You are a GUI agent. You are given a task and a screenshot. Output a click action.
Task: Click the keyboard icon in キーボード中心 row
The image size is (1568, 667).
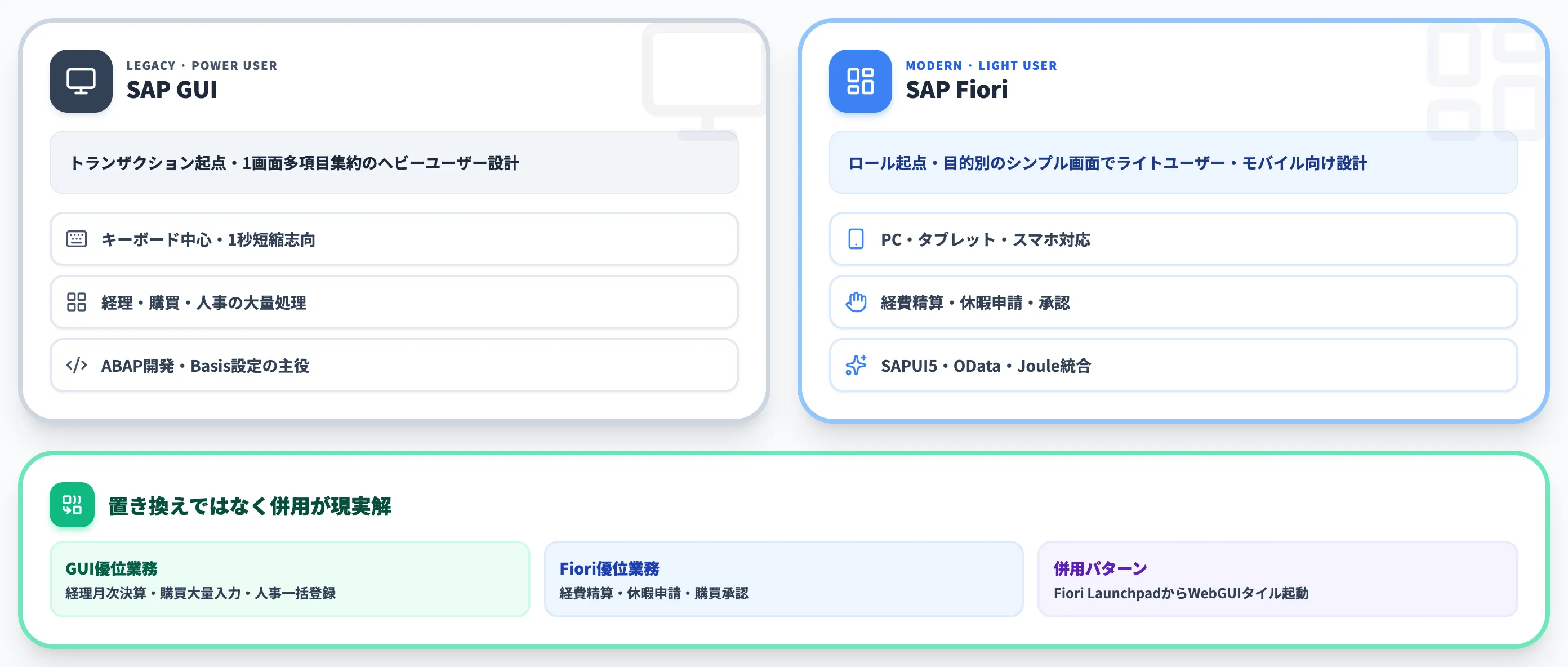(x=77, y=239)
